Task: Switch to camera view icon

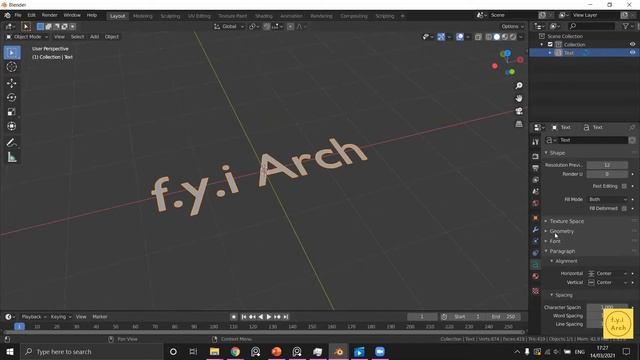Action: (x=519, y=111)
